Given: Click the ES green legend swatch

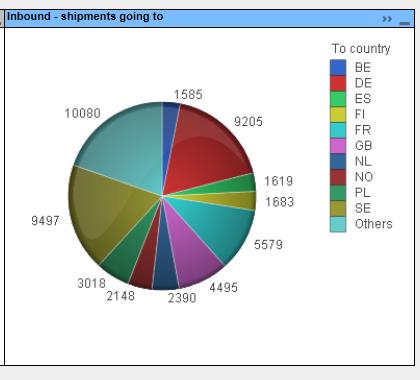Looking at the screenshot, I should tap(338, 99).
